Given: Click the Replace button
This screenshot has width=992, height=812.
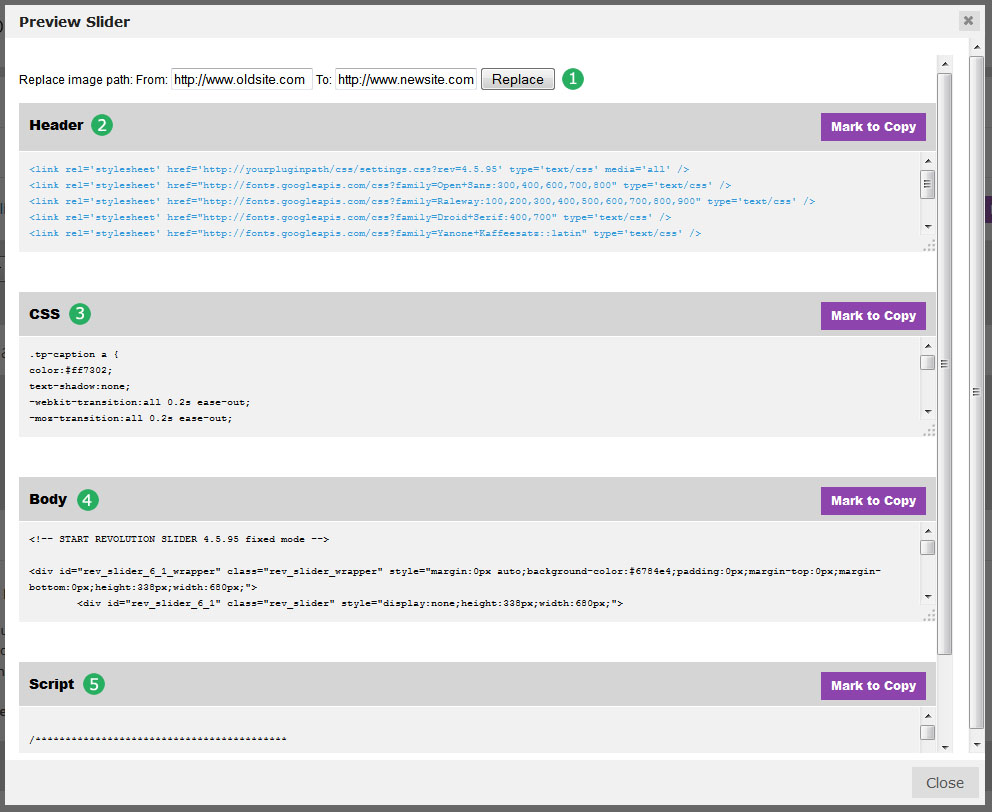Looking at the screenshot, I should (x=517, y=79).
